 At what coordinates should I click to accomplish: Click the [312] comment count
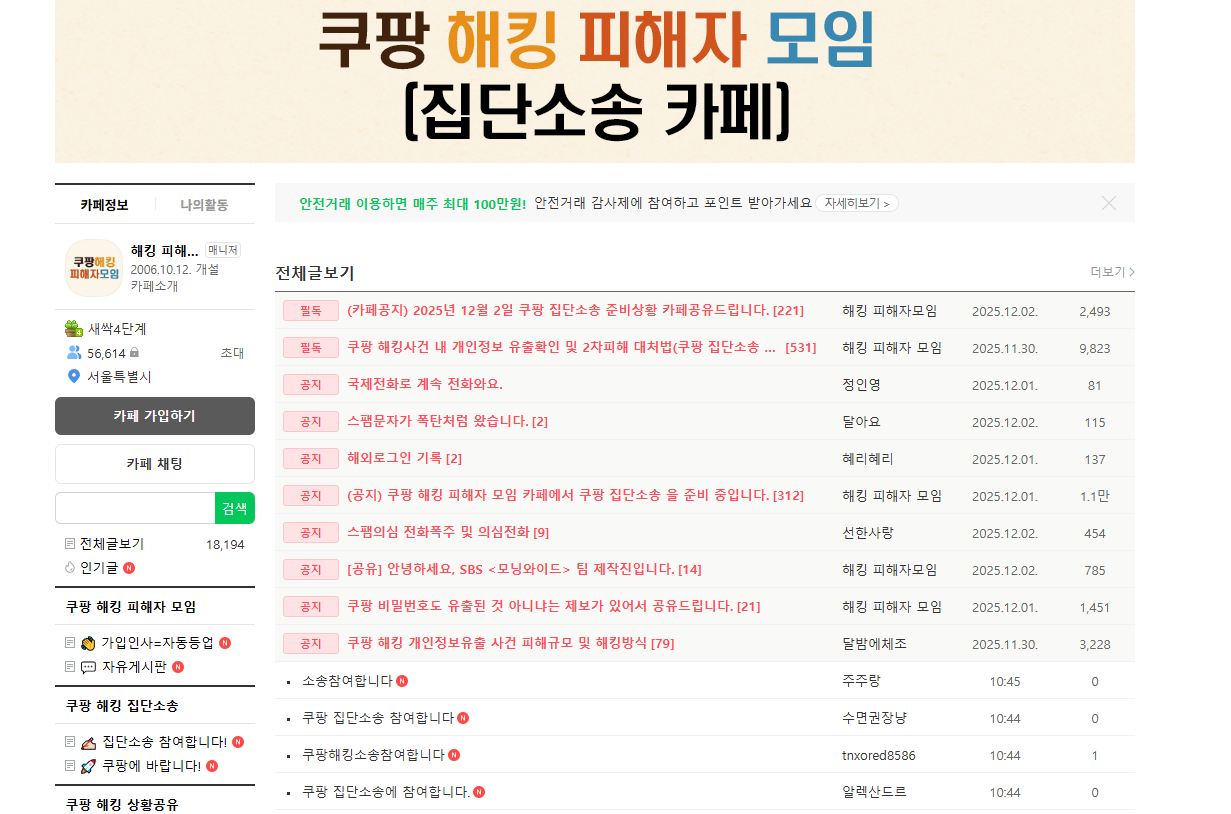790,495
